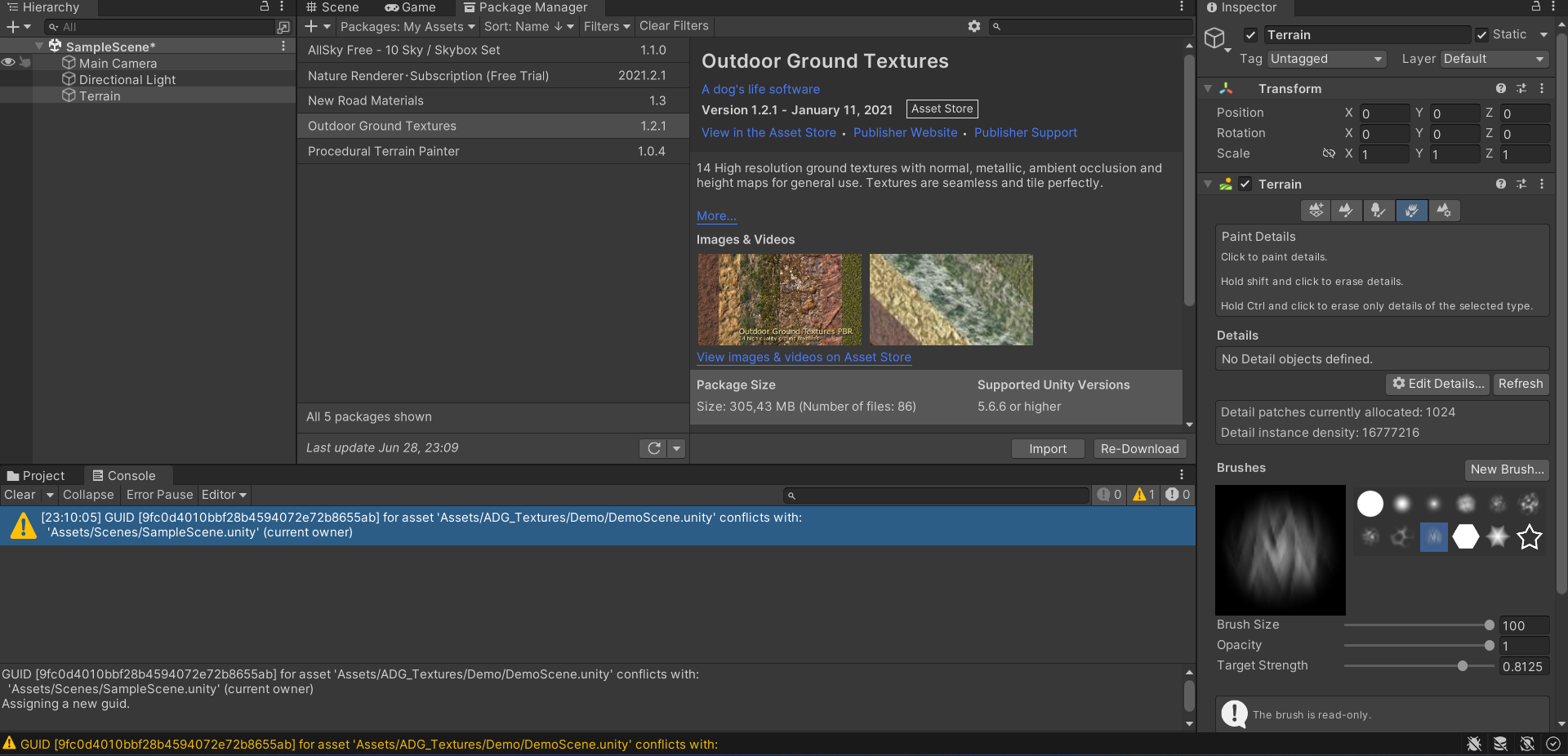Open Transform component help
1568x756 pixels.
click(x=1501, y=88)
